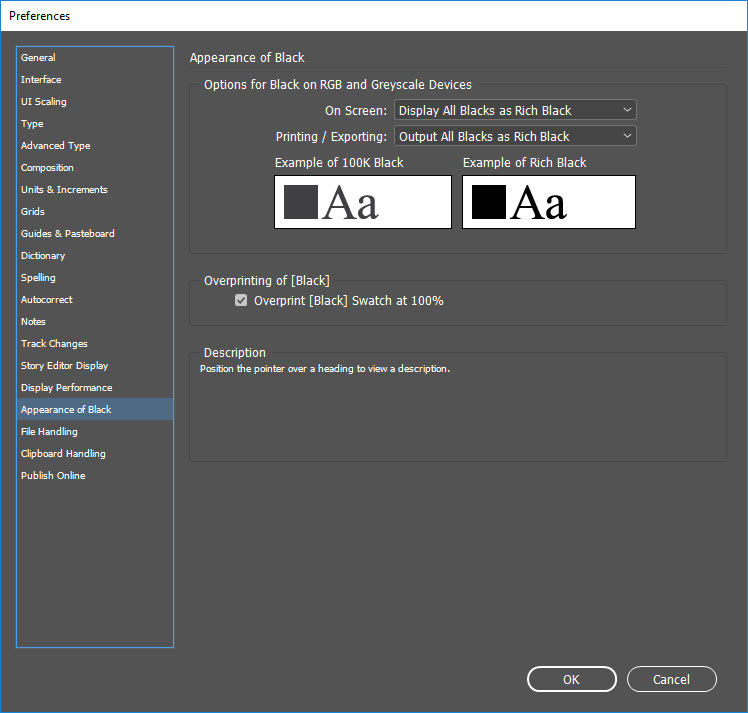748x713 pixels.
Task: Open the On Screen dropdown
Action: tap(515, 110)
